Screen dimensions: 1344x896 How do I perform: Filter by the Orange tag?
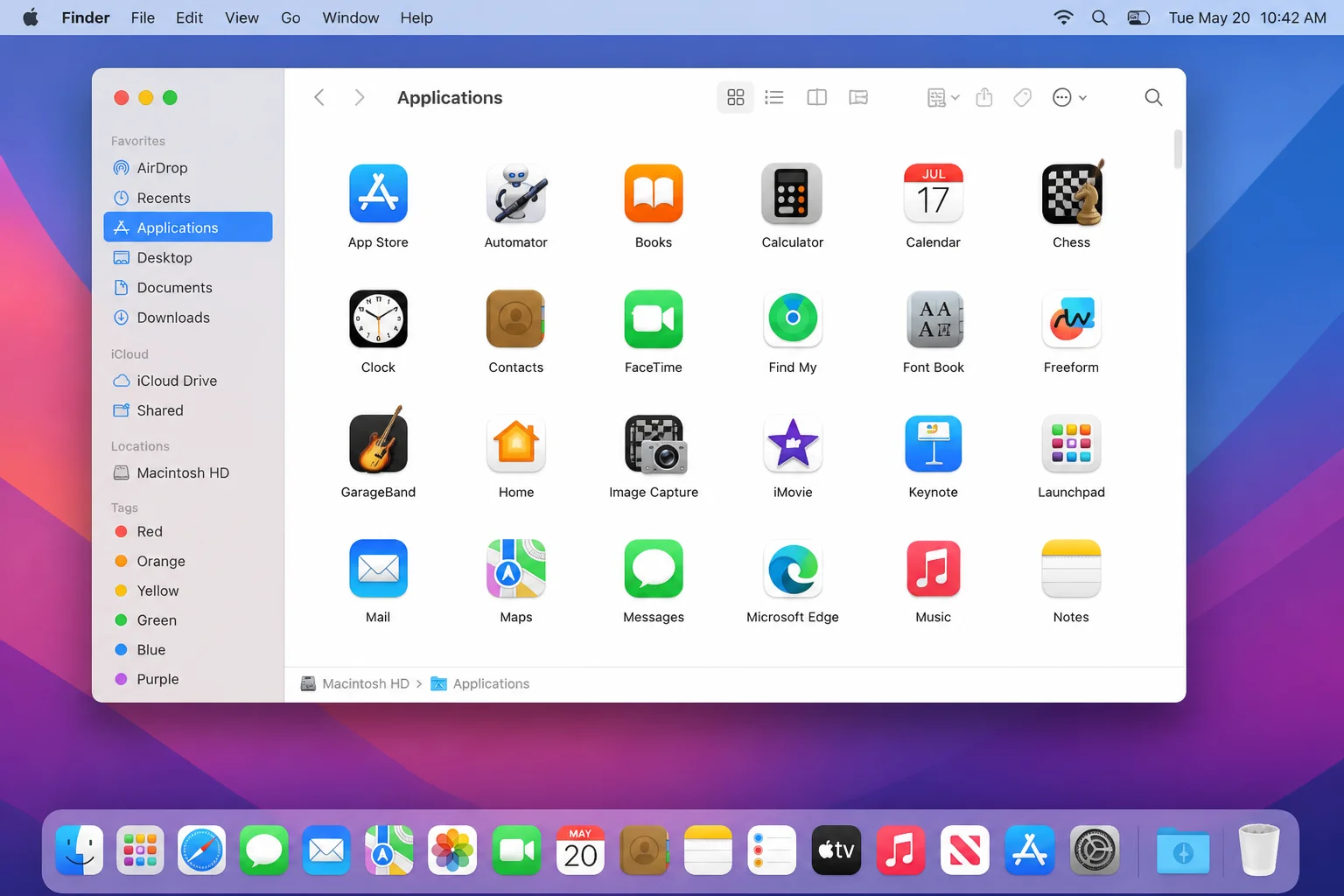188,561
